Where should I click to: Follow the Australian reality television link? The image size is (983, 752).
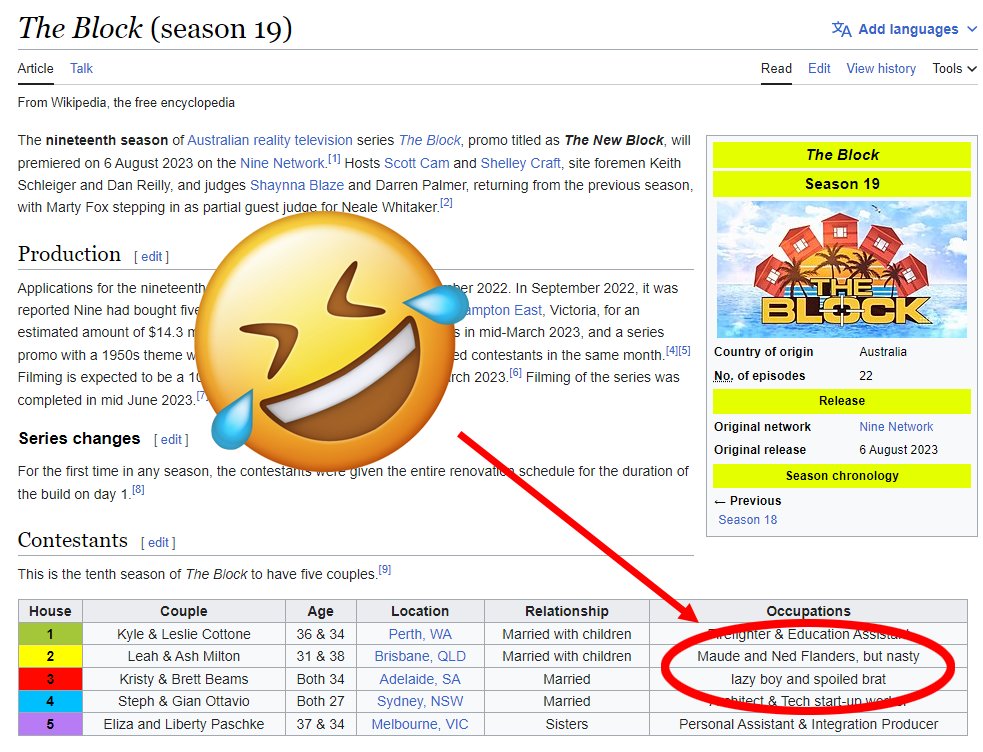tap(270, 140)
